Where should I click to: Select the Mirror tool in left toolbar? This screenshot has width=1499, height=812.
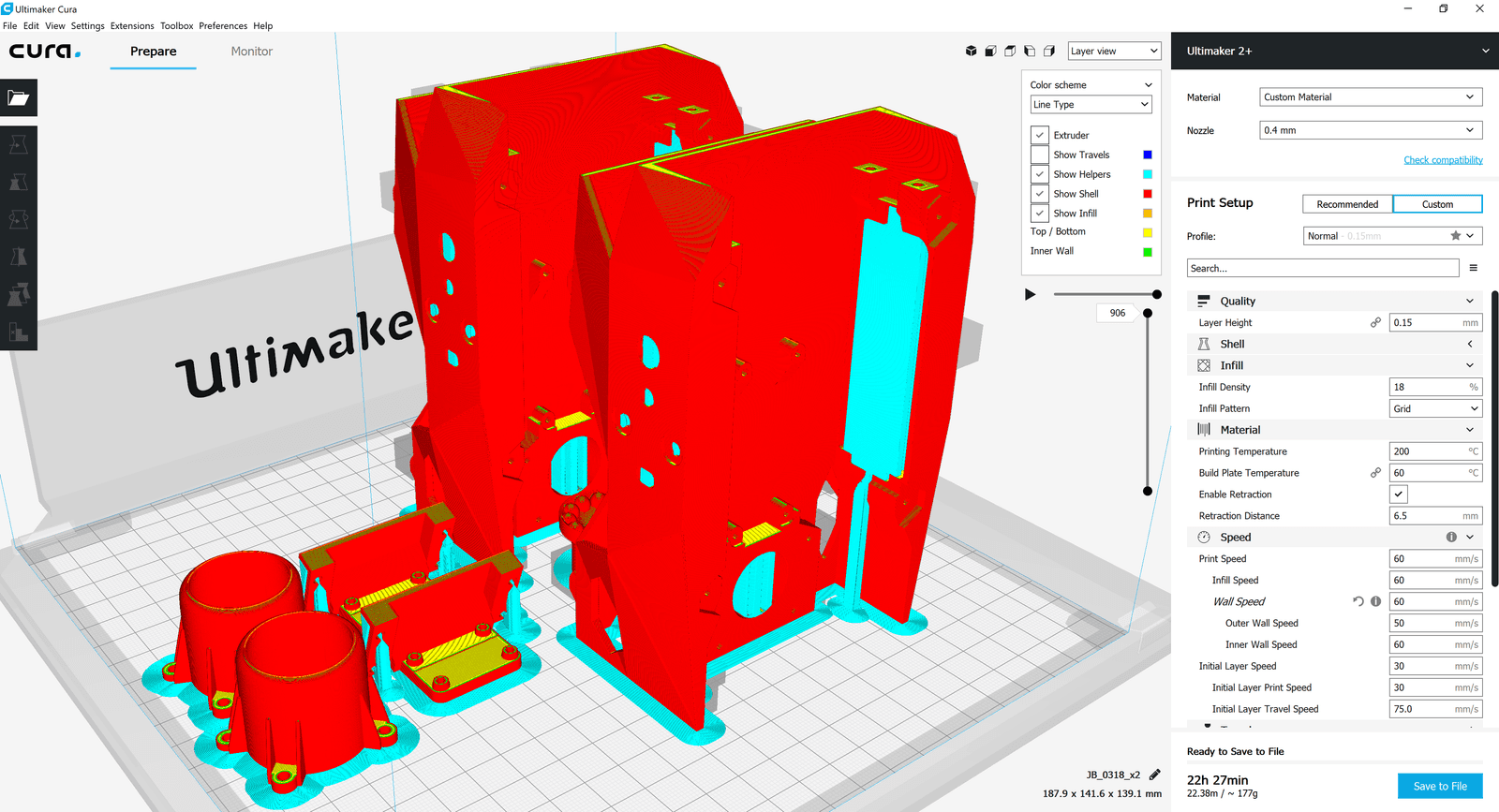(19, 258)
